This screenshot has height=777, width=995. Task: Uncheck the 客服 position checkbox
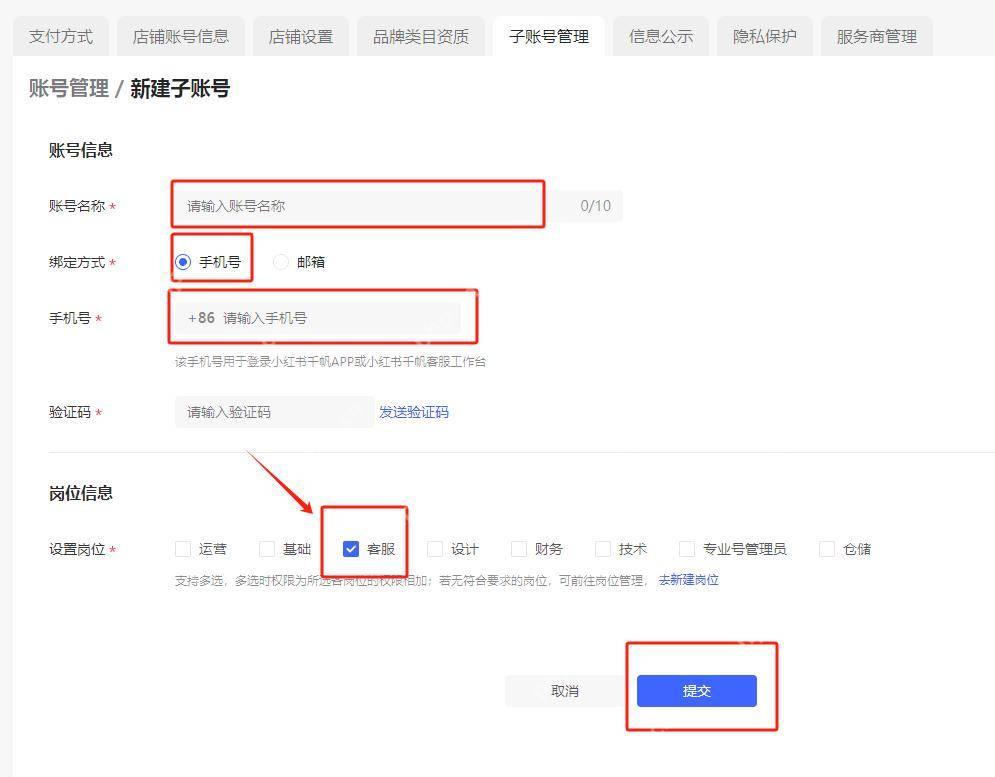[x=351, y=549]
